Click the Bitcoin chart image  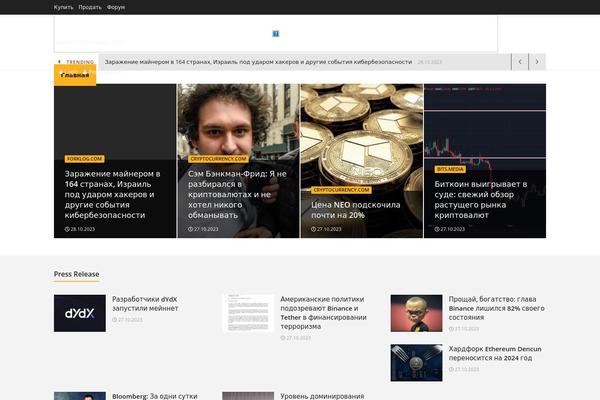[485, 124]
